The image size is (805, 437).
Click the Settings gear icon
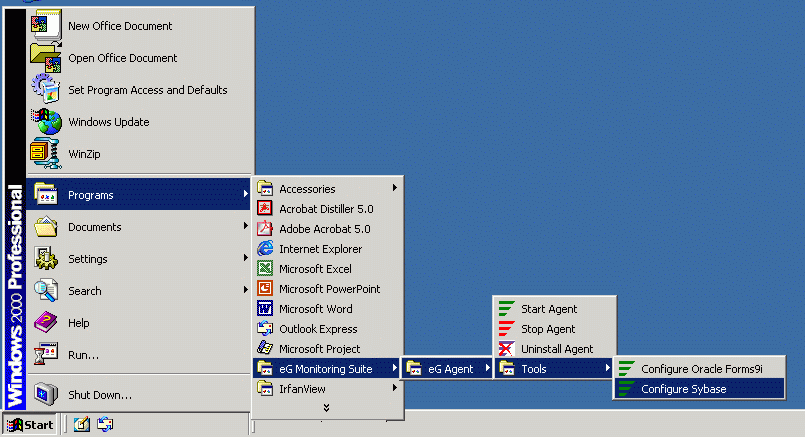point(46,258)
